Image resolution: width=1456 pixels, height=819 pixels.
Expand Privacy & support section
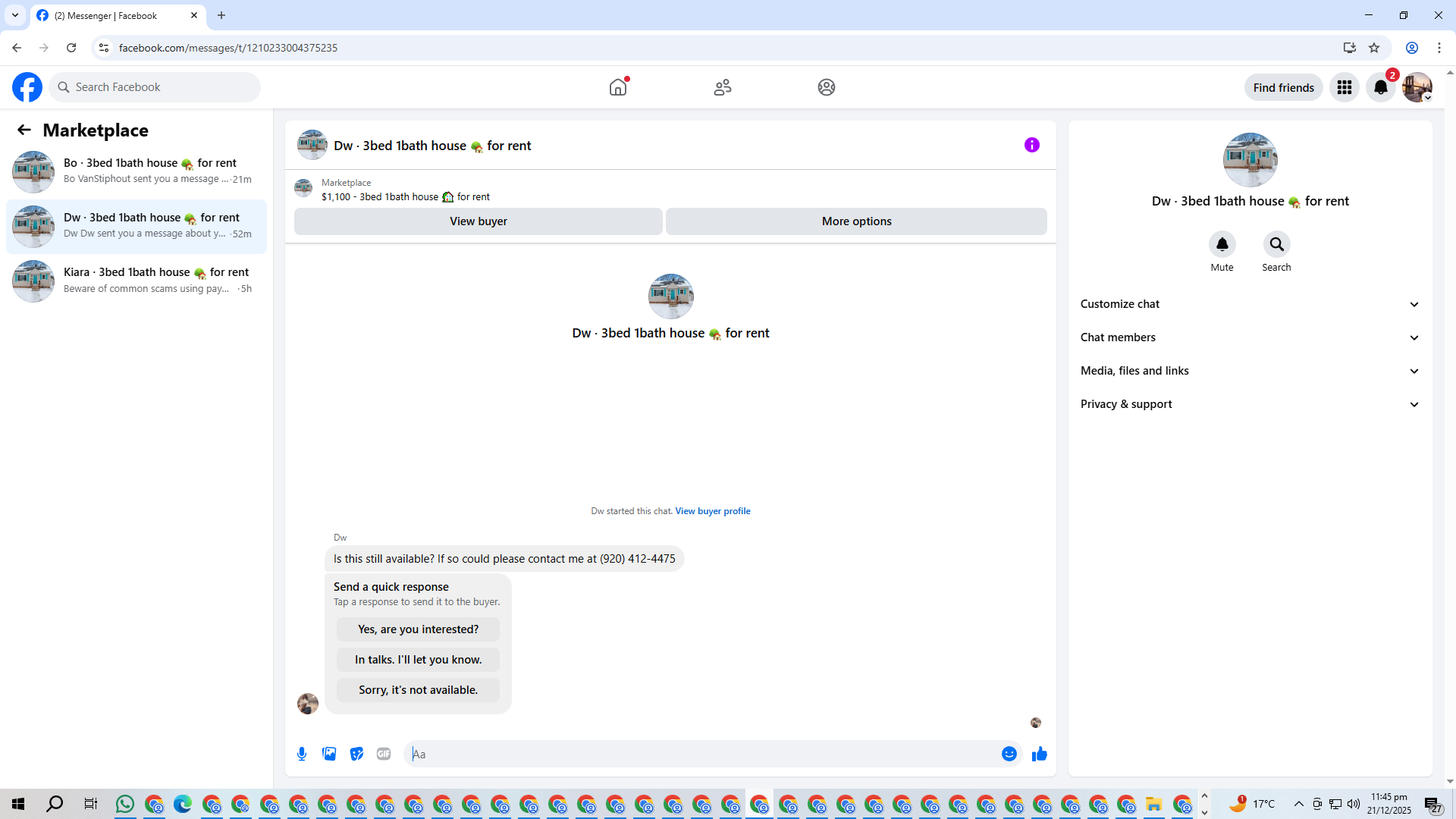[x=1250, y=404]
